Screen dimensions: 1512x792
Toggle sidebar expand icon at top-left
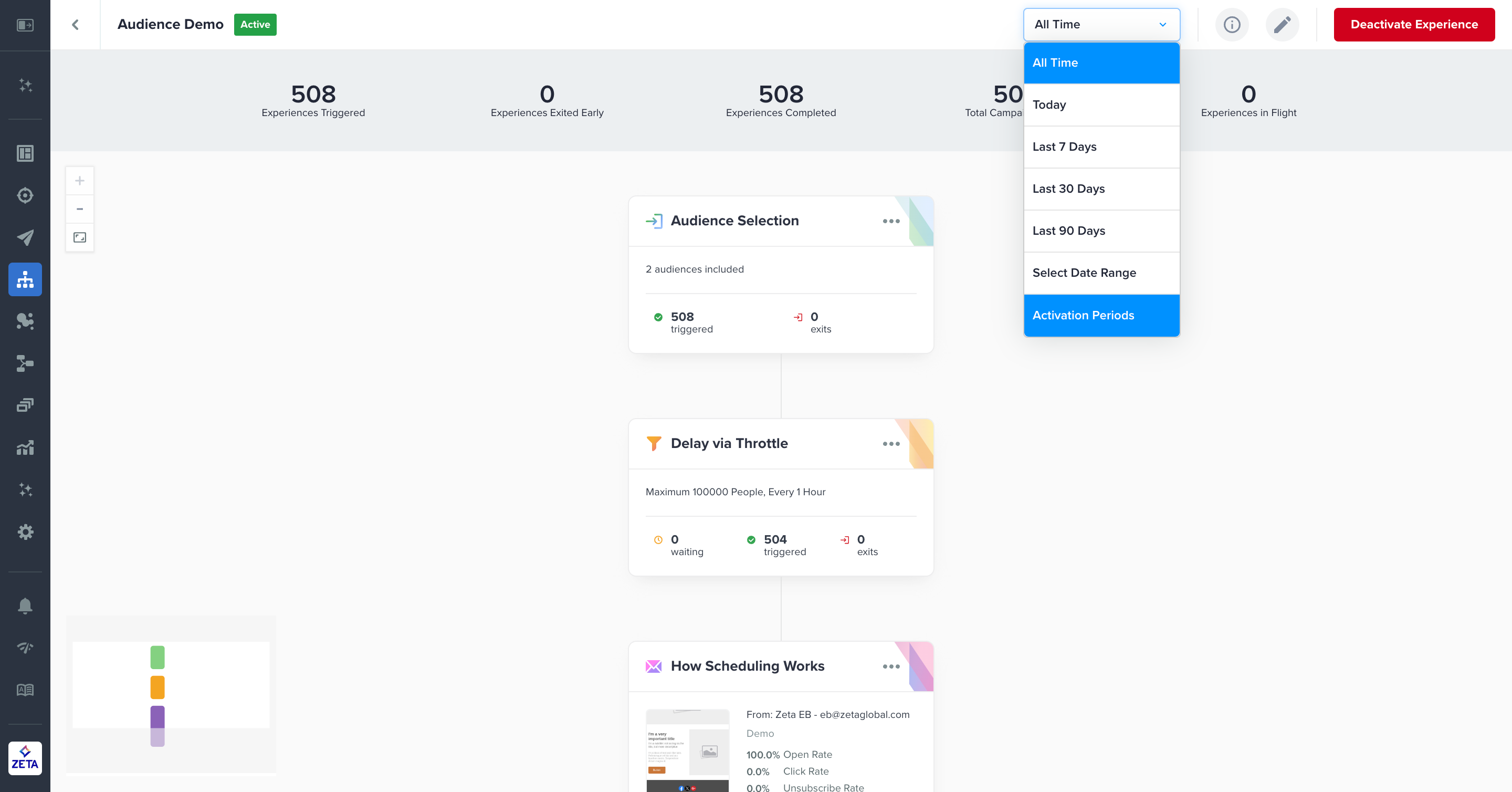pyautogui.click(x=25, y=25)
